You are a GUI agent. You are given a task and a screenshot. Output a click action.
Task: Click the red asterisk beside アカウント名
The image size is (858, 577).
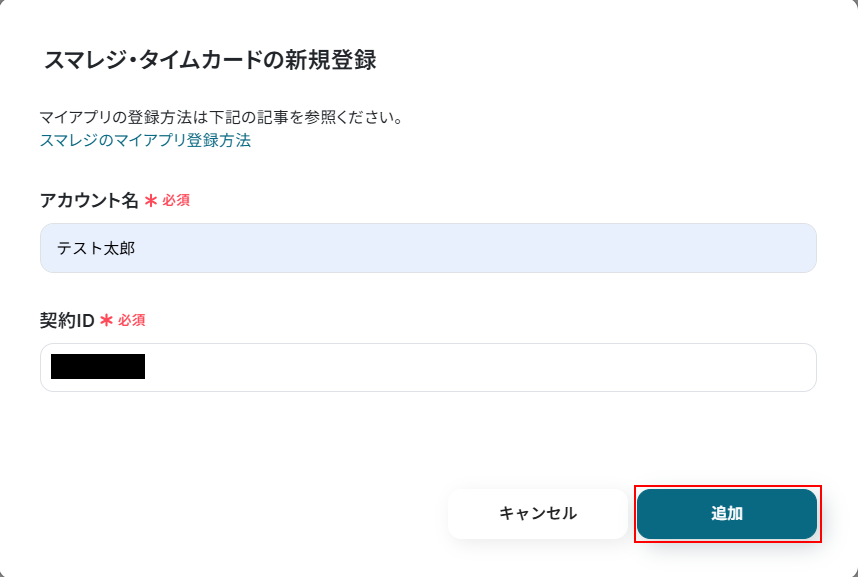tap(151, 200)
